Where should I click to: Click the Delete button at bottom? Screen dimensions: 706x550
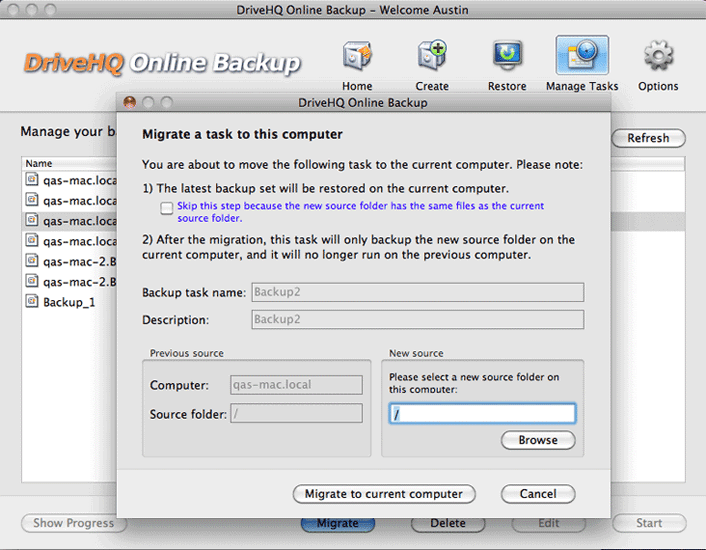(x=448, y=523)
